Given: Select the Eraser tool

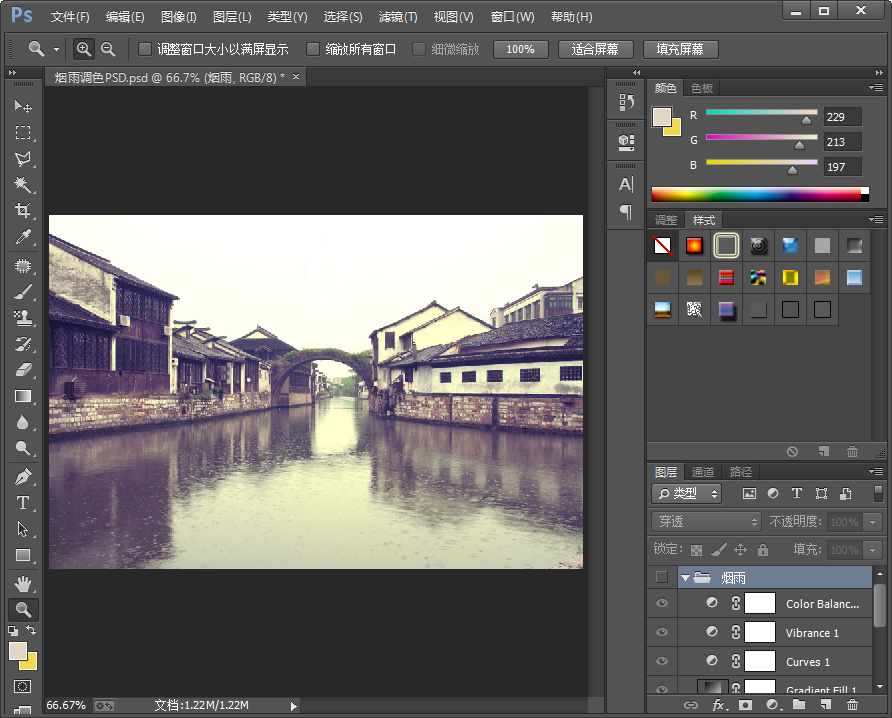Looking at the screenshot, I should pyautogui.click(x=23, y=370).
